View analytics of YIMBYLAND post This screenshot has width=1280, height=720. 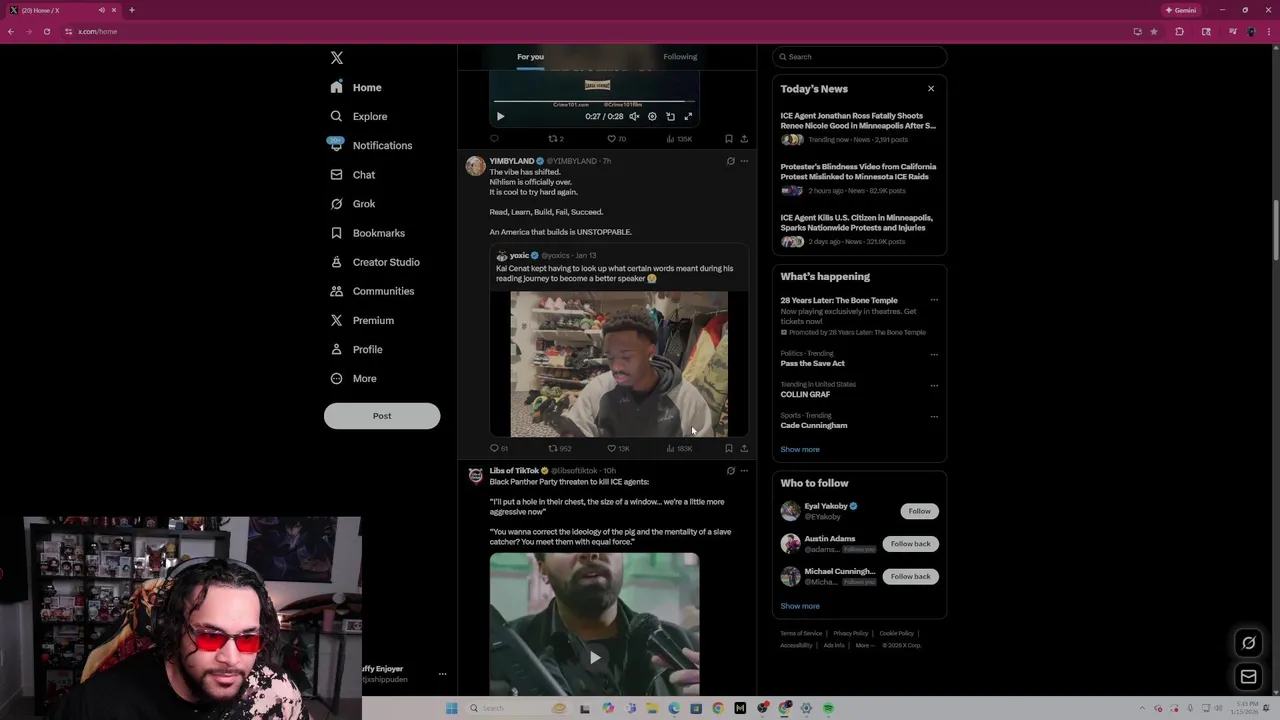679,449
